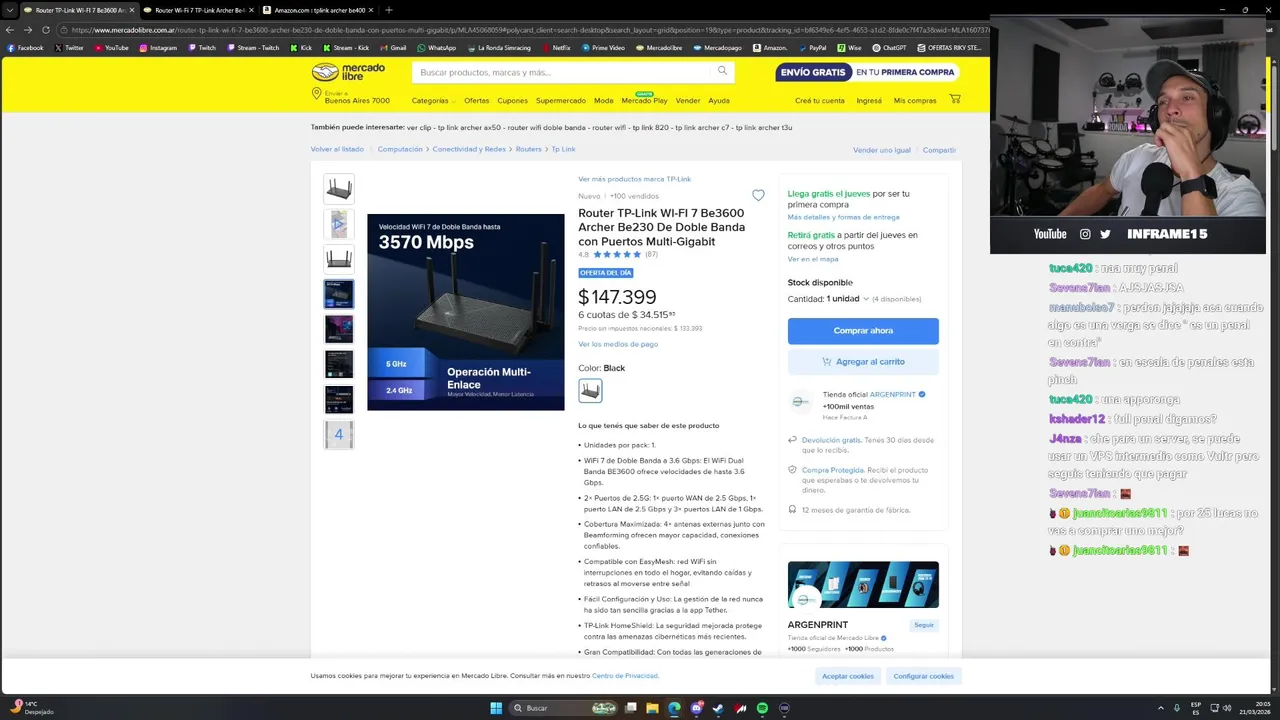Open the PayPal bookmark
The height and width of the screenshot is (720, 1280).
coord(812,47)
